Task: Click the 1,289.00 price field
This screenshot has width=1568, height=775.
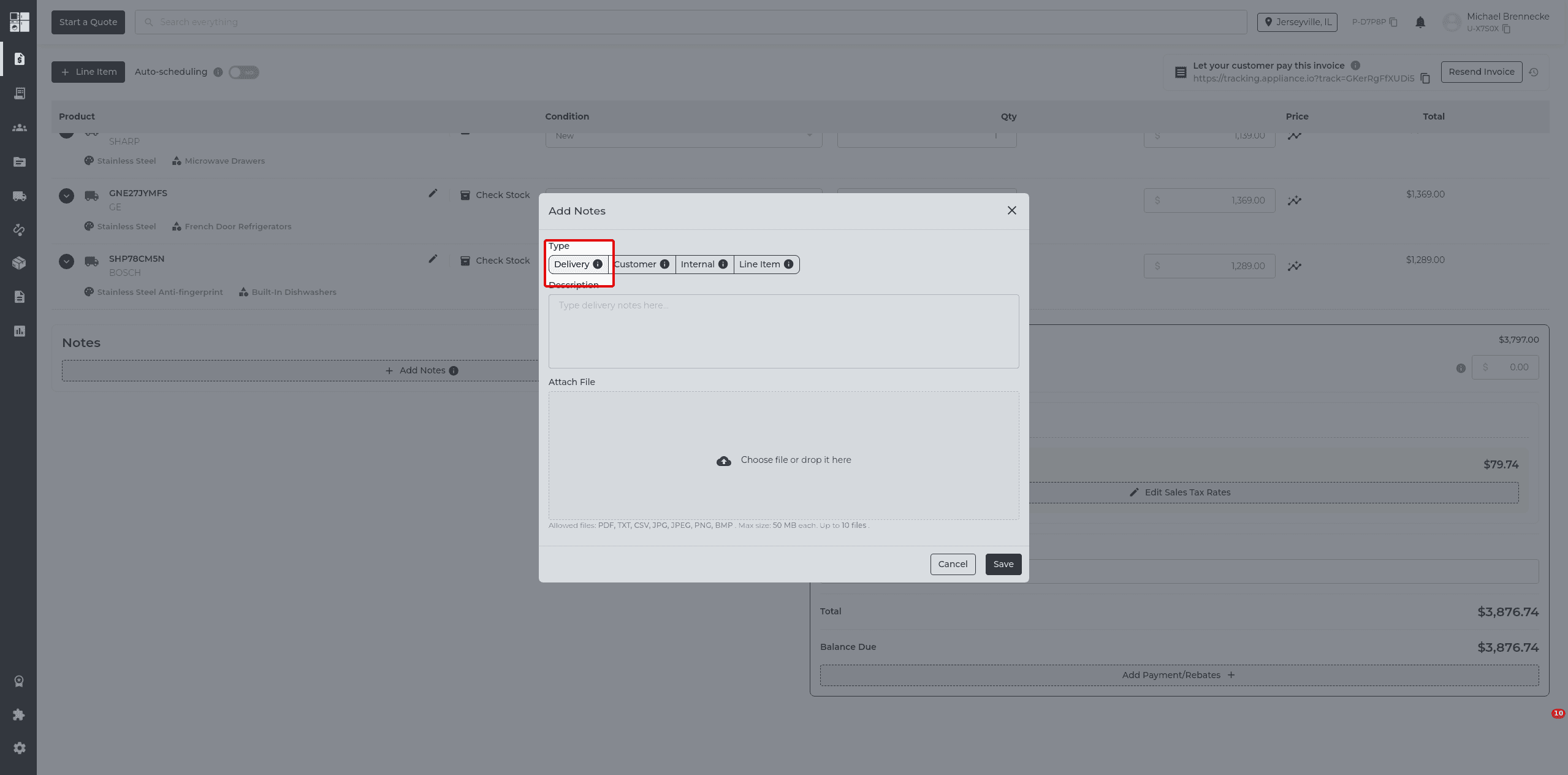Action: pyautogui.click(x=1209, y=266)
